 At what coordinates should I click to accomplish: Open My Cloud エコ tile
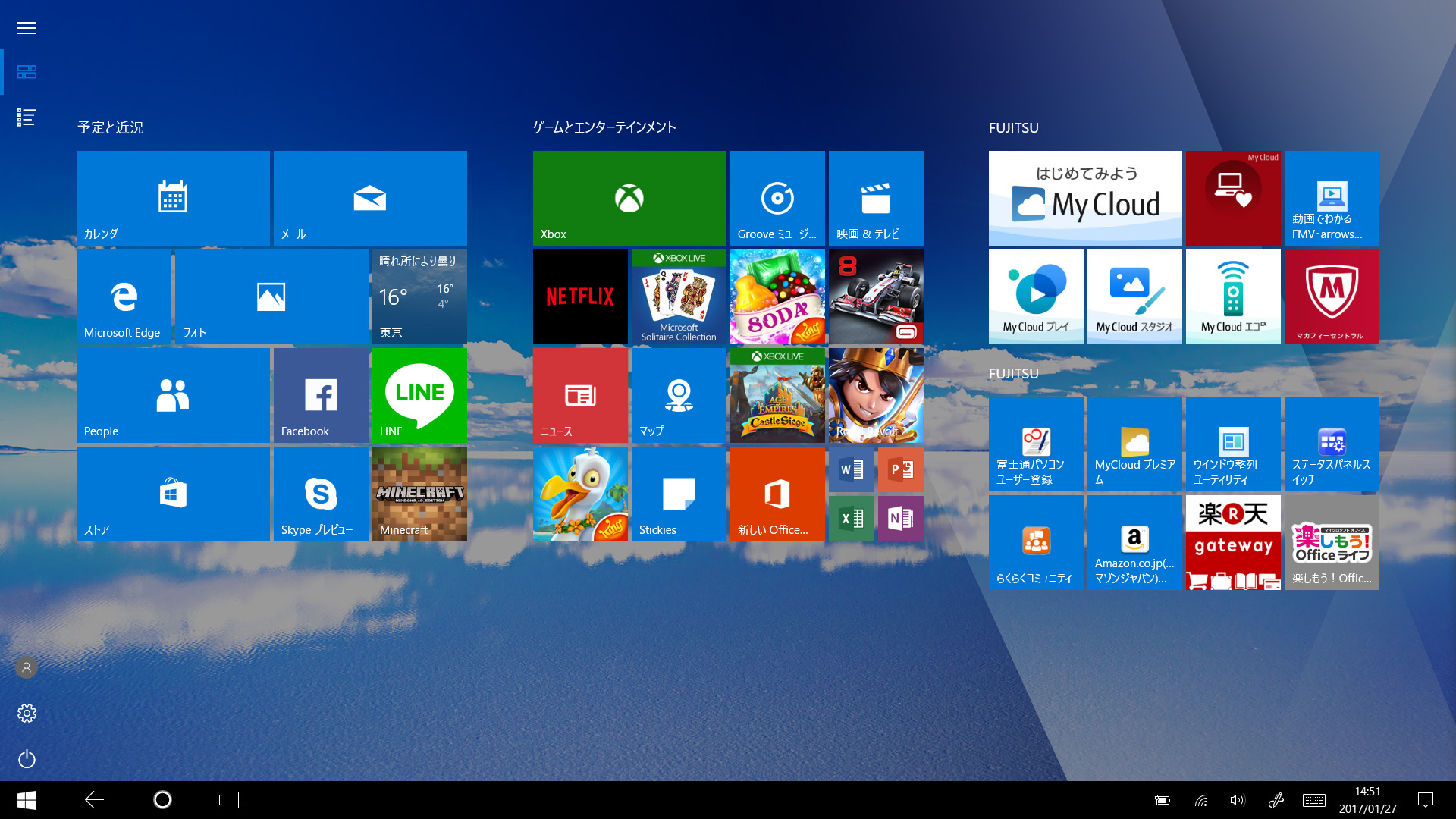click(x=1233, y=297)
